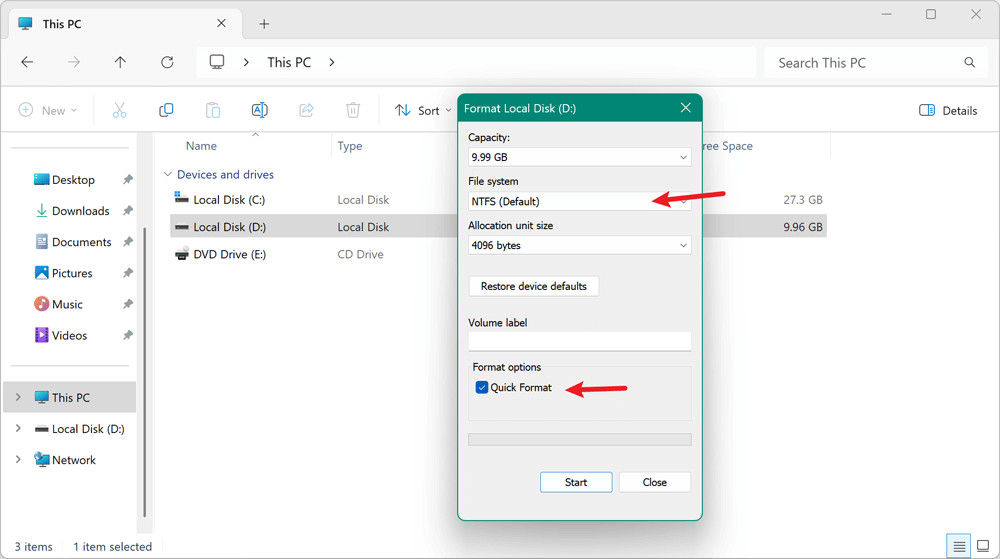Screen dimensions: 1000x559
Task: Open Pictures in the sidebar
Action: [x=71, y=273]
